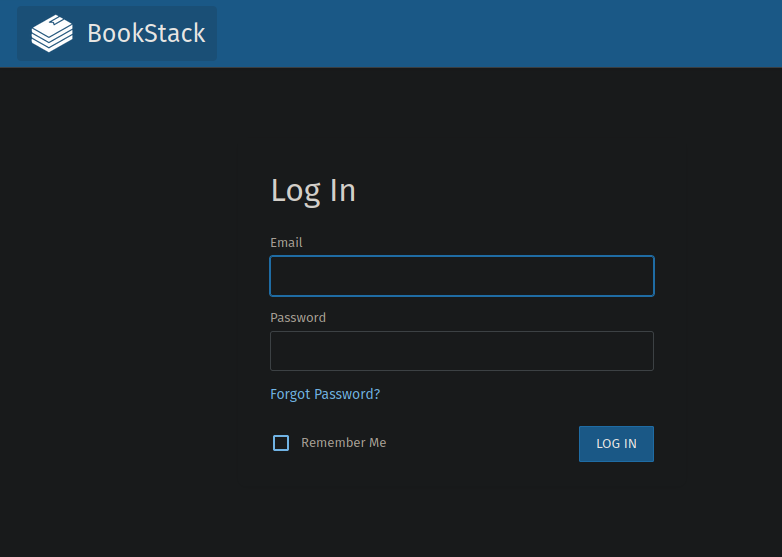
Task: Toggle the Remember Me checkbox
Action: (281, 443)
